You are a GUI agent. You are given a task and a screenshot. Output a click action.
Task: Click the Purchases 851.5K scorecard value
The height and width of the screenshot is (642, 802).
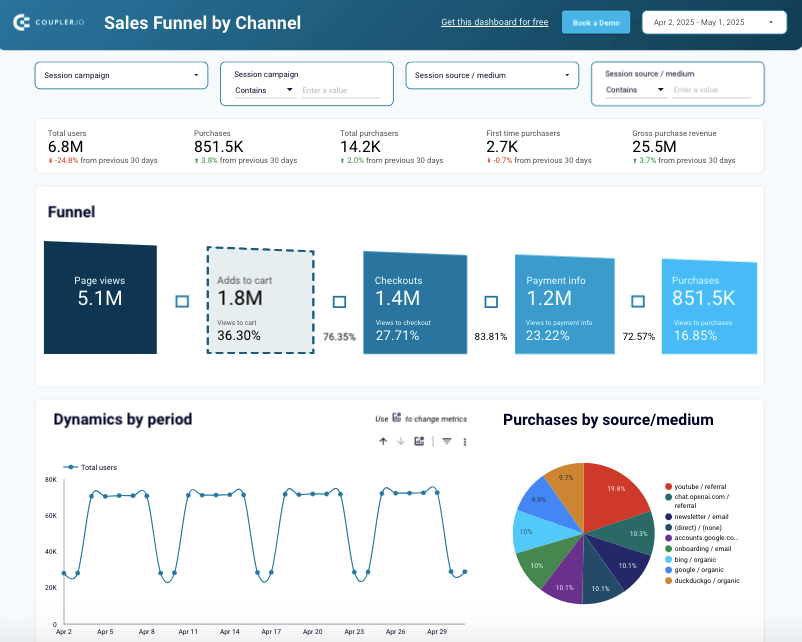click(x=218, y=147)
